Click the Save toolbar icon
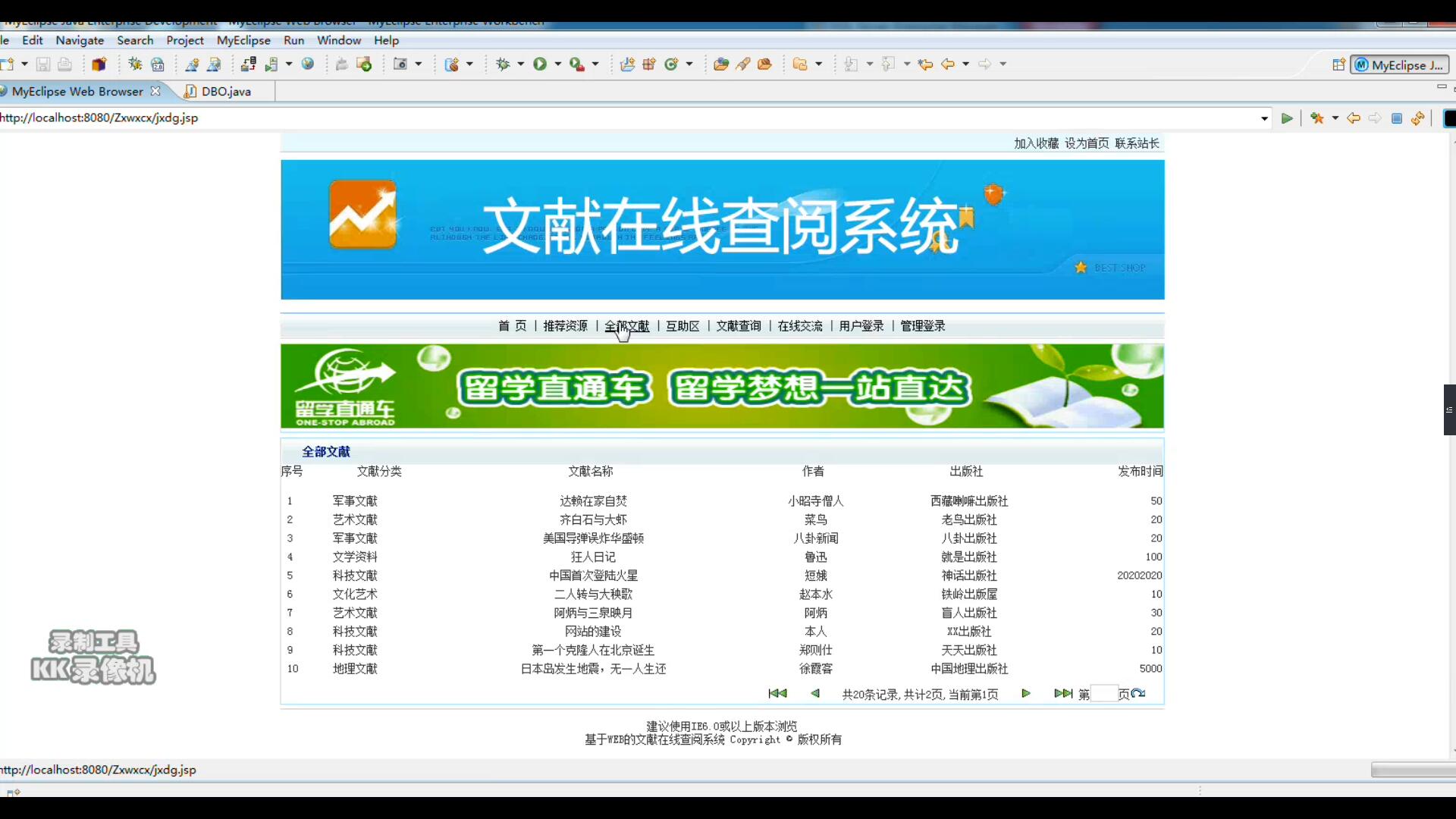 point(43,64)
